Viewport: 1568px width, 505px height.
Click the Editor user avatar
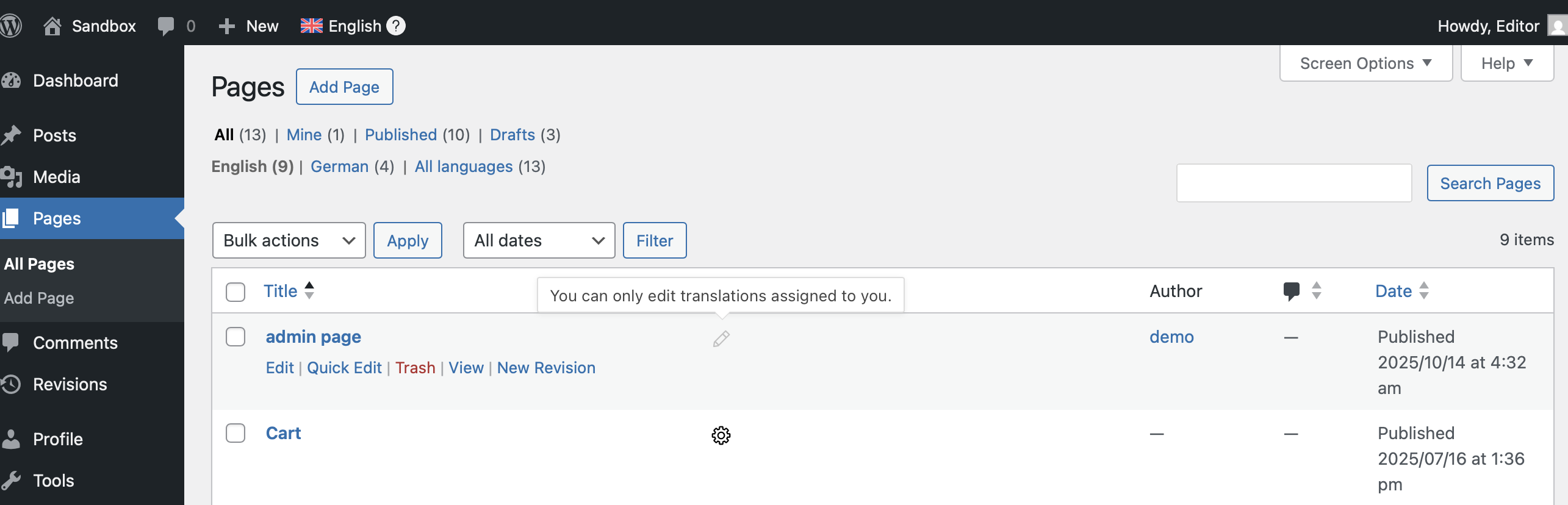(x=1557, y=26)
